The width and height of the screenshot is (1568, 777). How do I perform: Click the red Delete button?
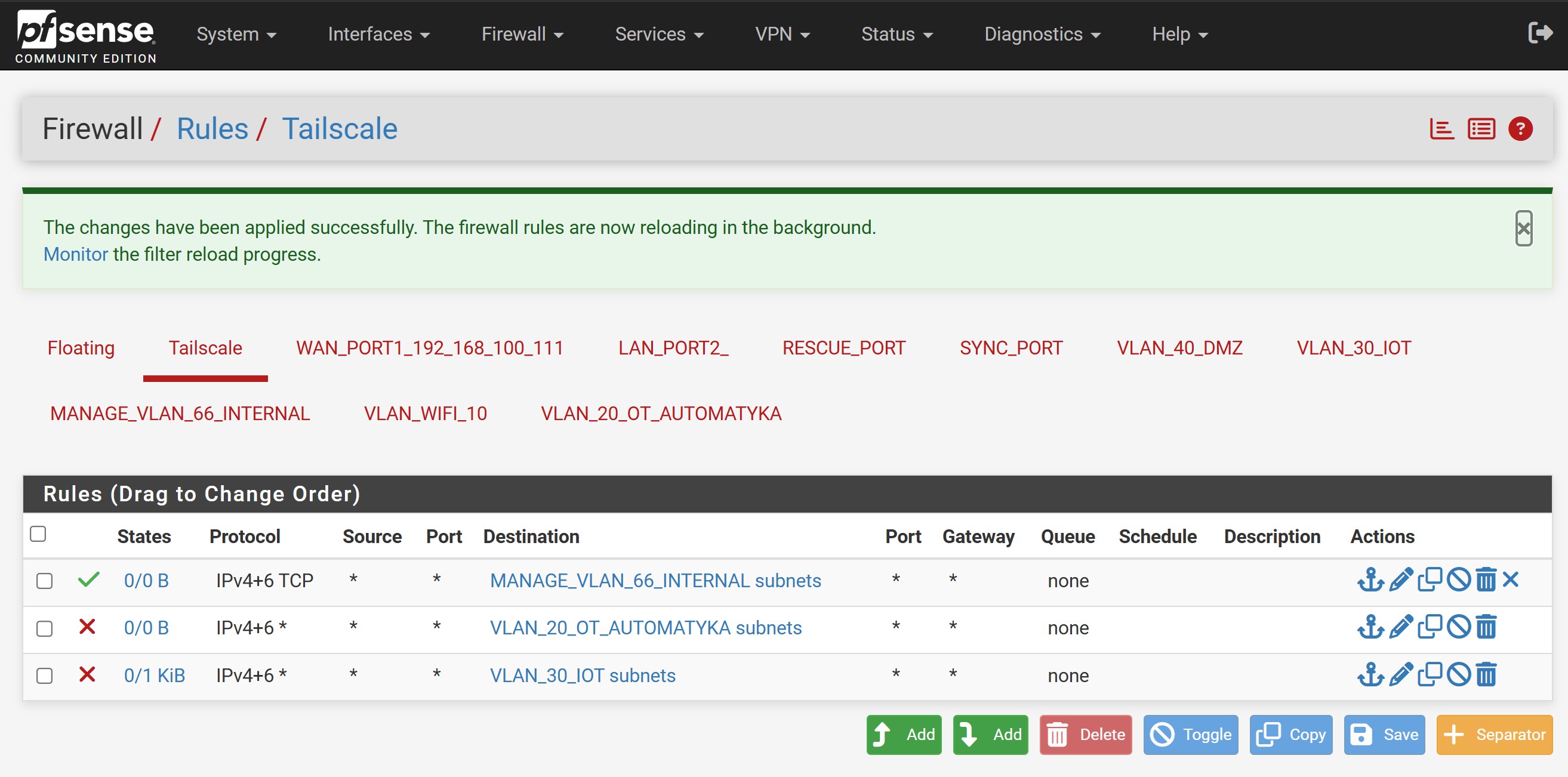click(1085, 735)
